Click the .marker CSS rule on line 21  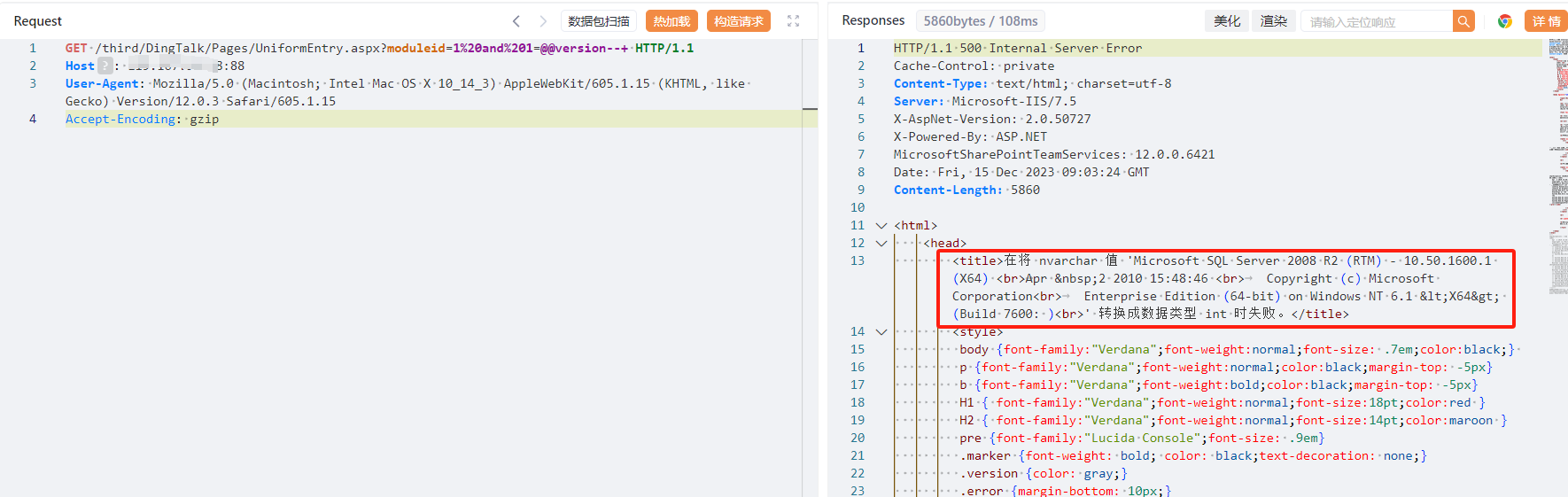click(x=1193, y=455)
